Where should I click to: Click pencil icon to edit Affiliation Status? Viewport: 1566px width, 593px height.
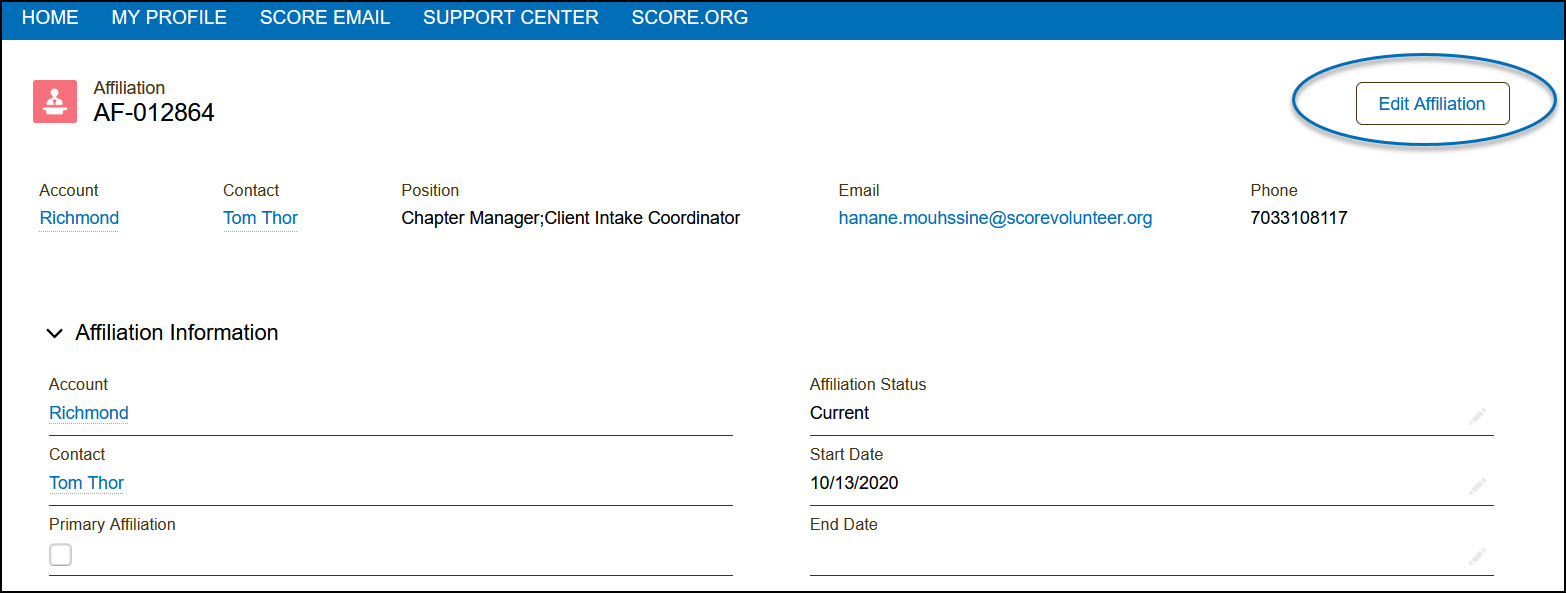click(1477, 417)
